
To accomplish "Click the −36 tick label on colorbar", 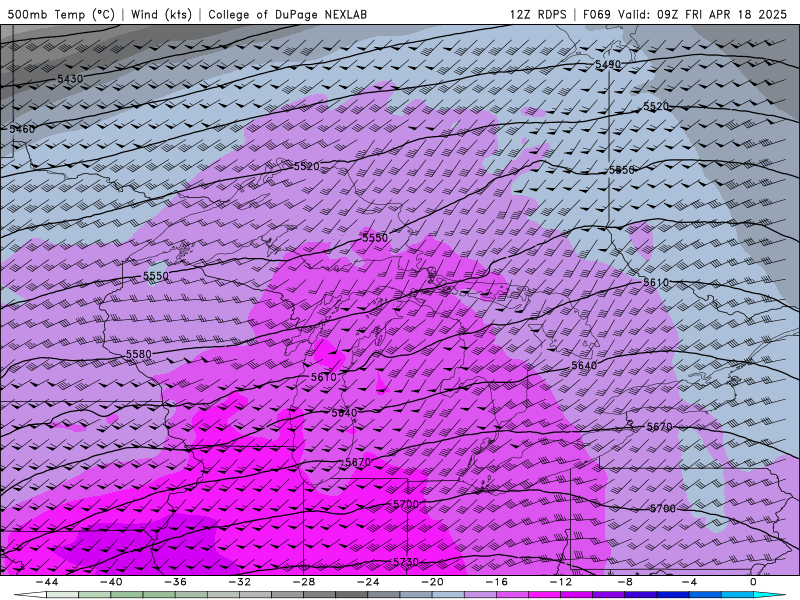I will (x=175, y=582).
